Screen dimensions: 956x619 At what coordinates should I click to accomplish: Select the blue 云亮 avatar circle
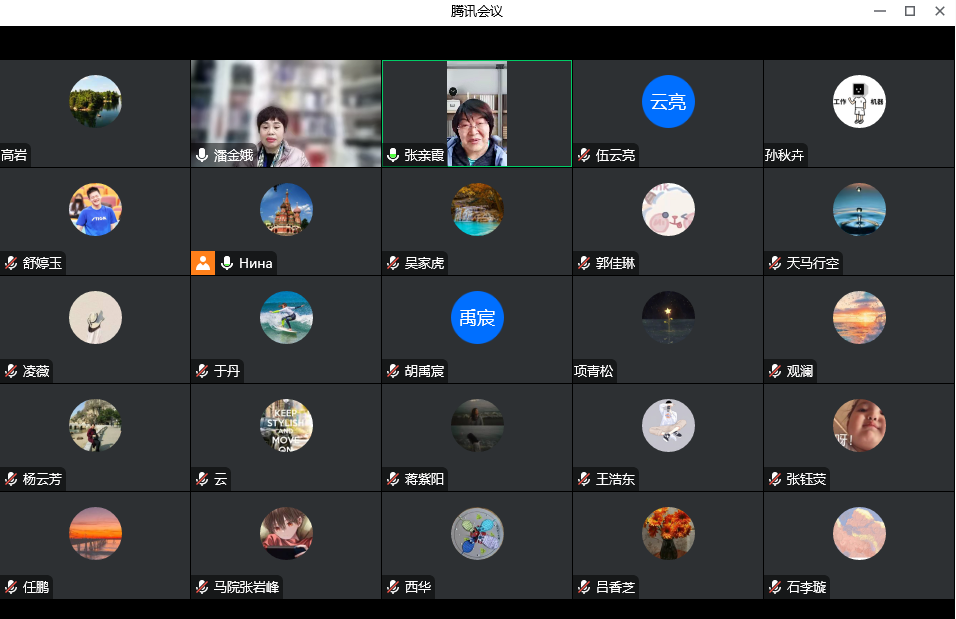(x=668, y=102)
